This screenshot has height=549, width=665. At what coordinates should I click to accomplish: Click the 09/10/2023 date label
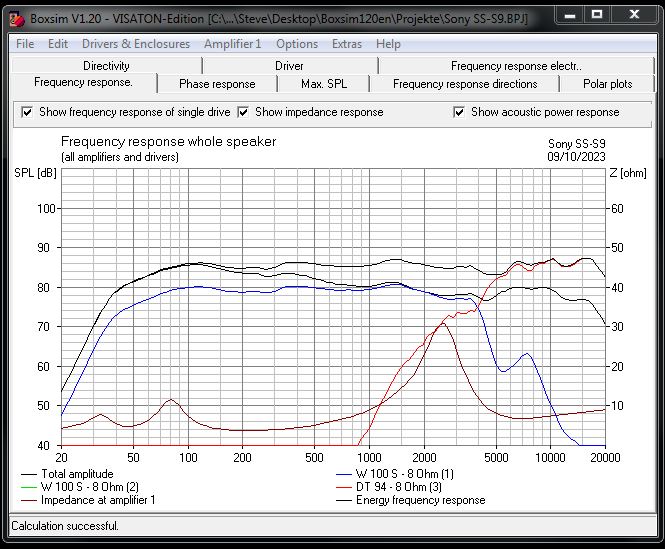576,157
